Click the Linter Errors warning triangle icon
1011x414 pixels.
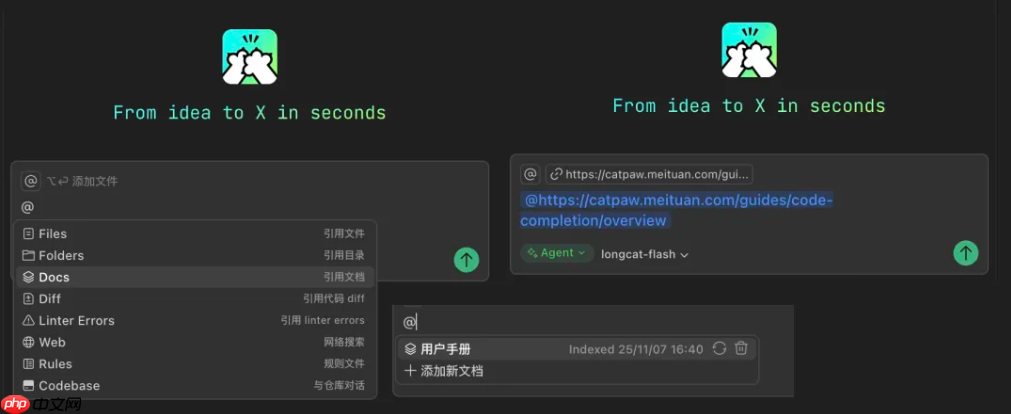(x=28, y=320)
